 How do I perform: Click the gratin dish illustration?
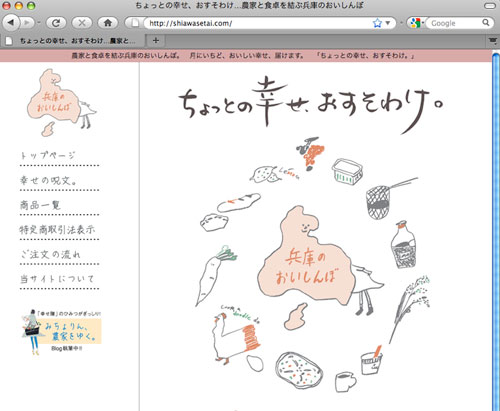pyautogui.click(x=299, y=370)
